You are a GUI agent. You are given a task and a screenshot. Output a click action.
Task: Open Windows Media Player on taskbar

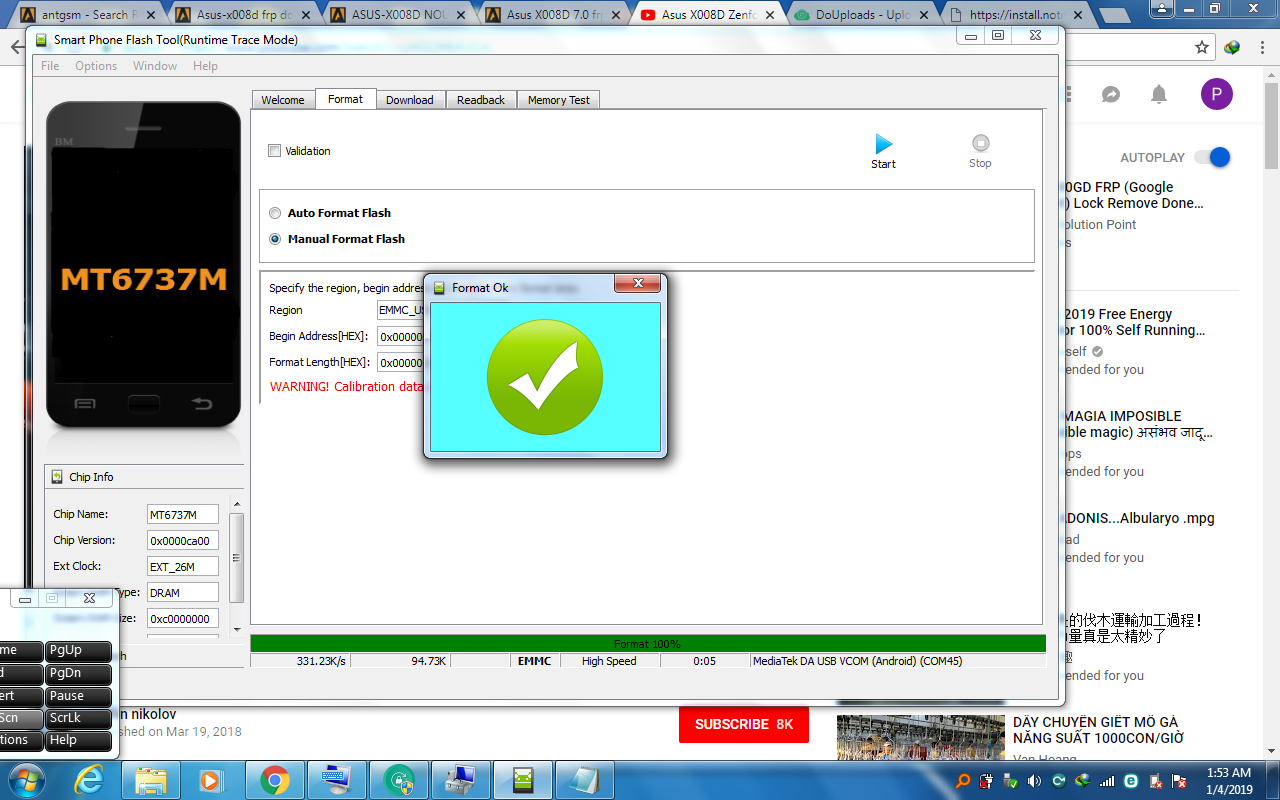click(212, 780)
